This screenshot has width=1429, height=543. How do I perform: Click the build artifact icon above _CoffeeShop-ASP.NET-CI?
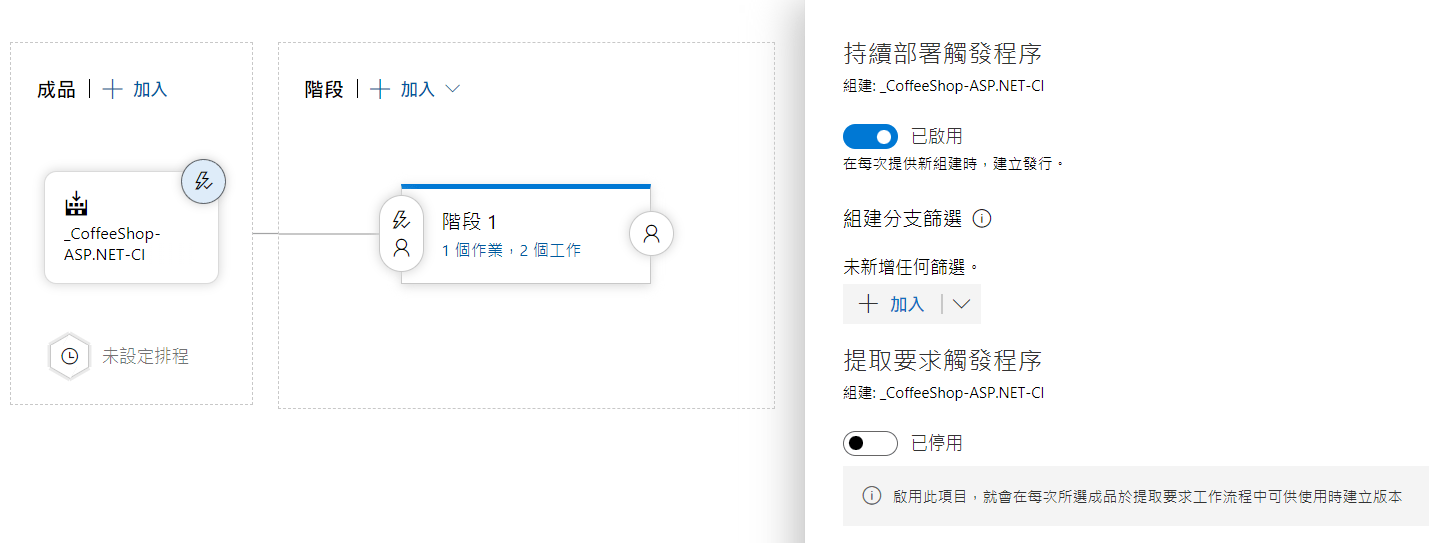coord(76,205)
